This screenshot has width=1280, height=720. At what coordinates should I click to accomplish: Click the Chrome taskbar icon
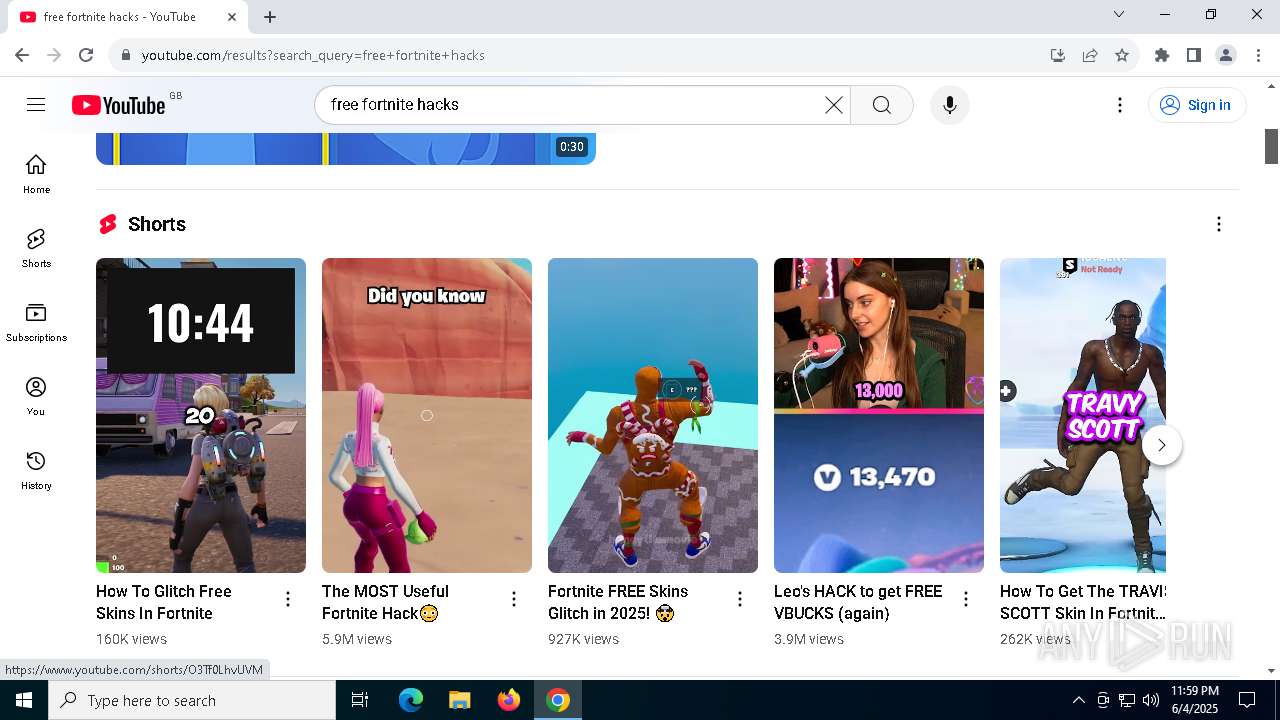pyautogui.click(x=558, y=700)
